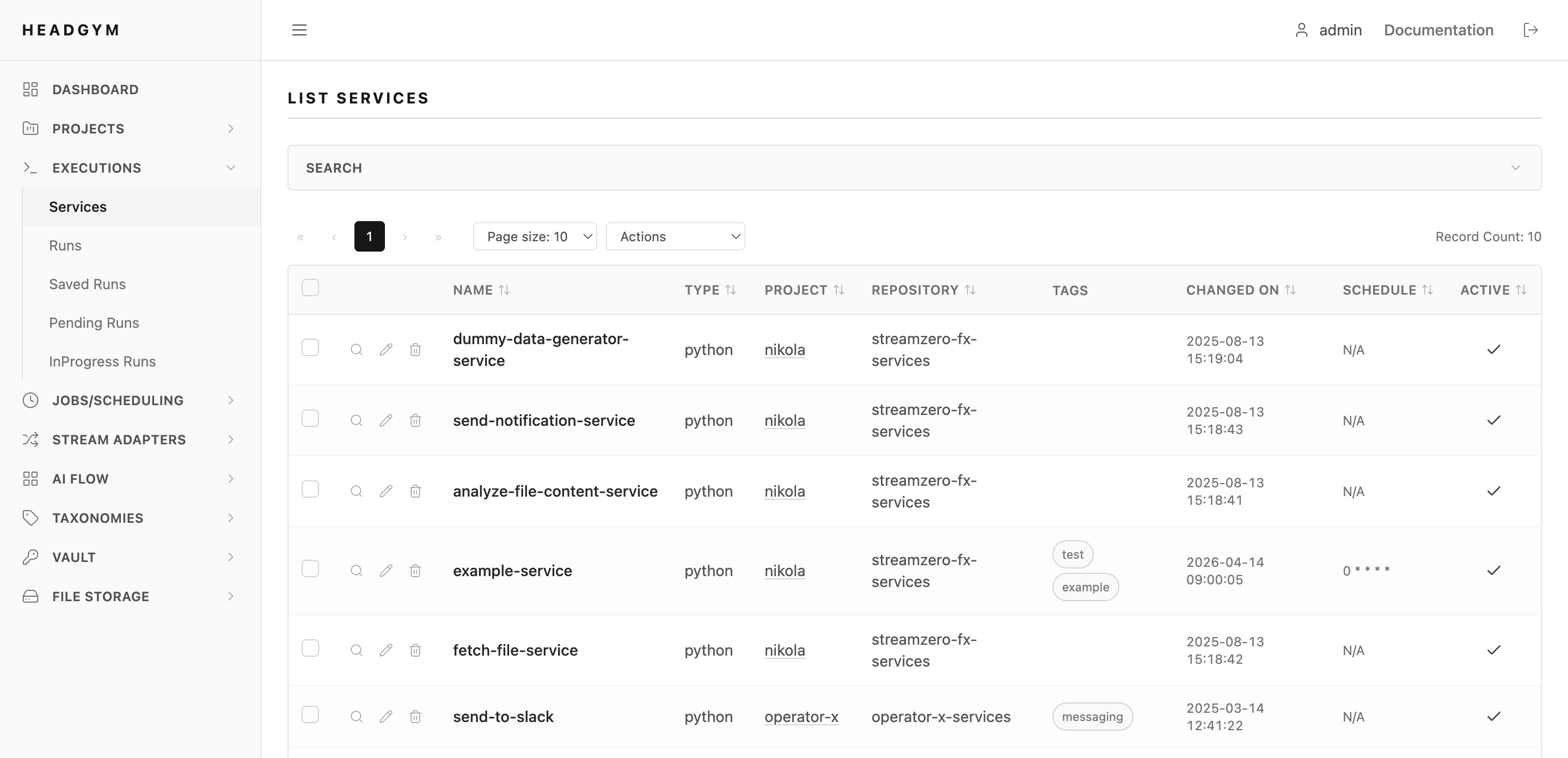Click trash icon for analyze-file-content-service

(x=415, y=491)
